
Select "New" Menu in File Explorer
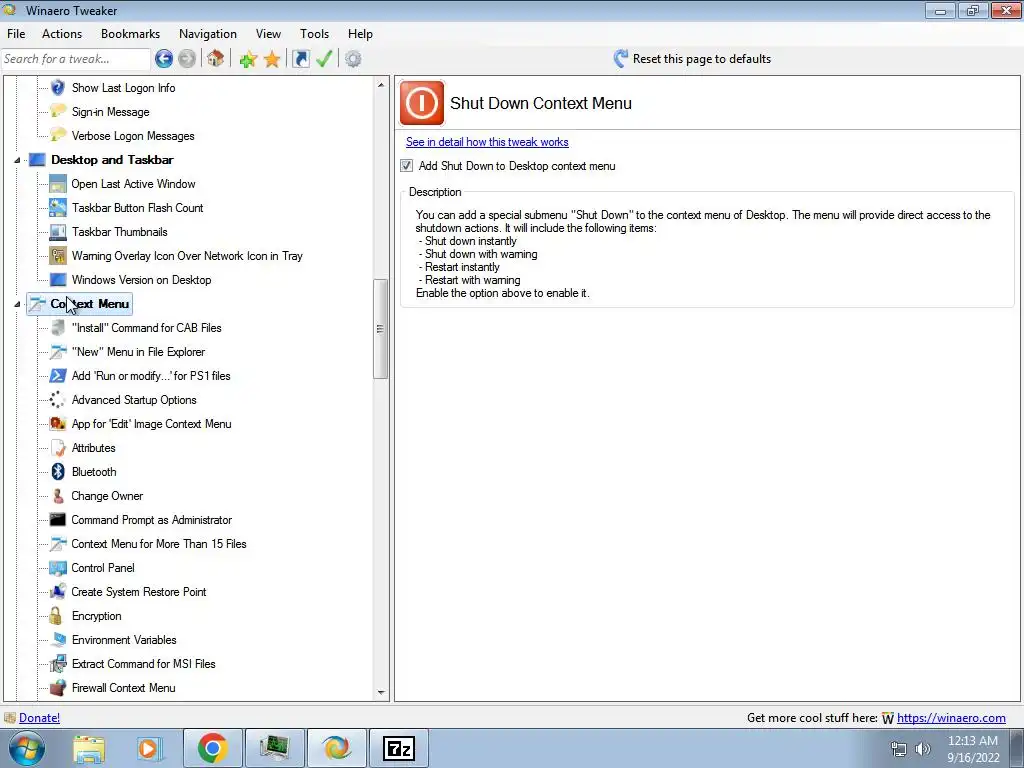138,352
